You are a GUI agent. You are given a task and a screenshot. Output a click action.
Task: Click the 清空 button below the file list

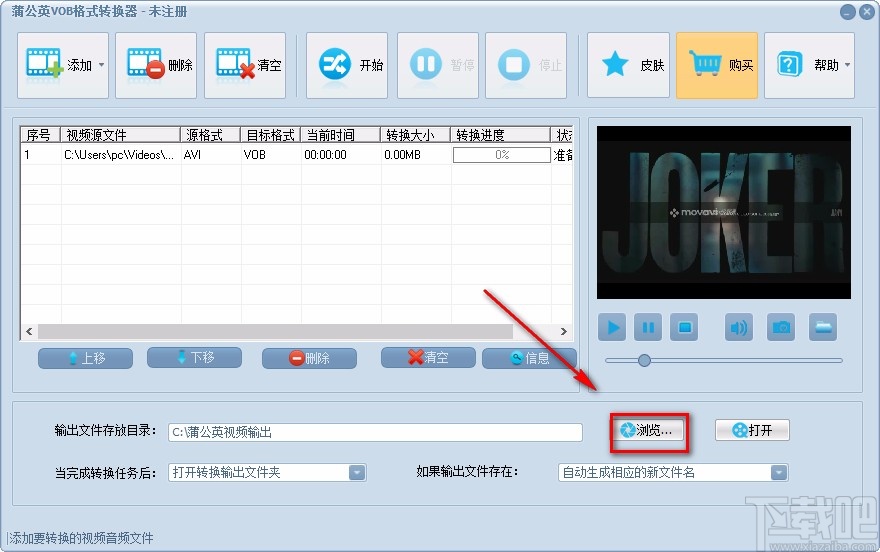pyautogui.click(x=428, y=357)
